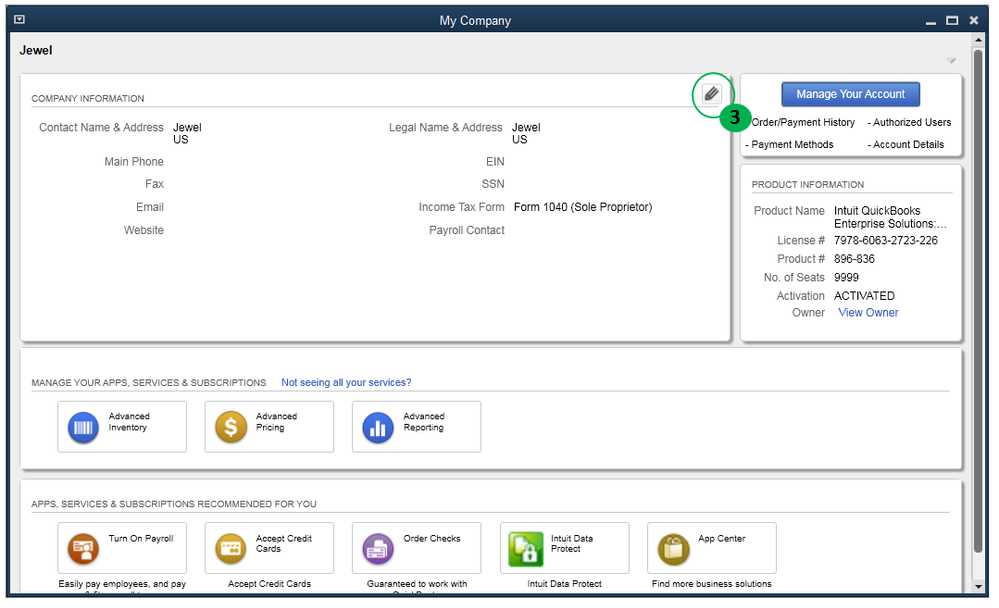Image resolution: width=999 pixels, height=608 pixels.
Task: Open the window menu icon in title bar
Action: (x=19, y=20)
